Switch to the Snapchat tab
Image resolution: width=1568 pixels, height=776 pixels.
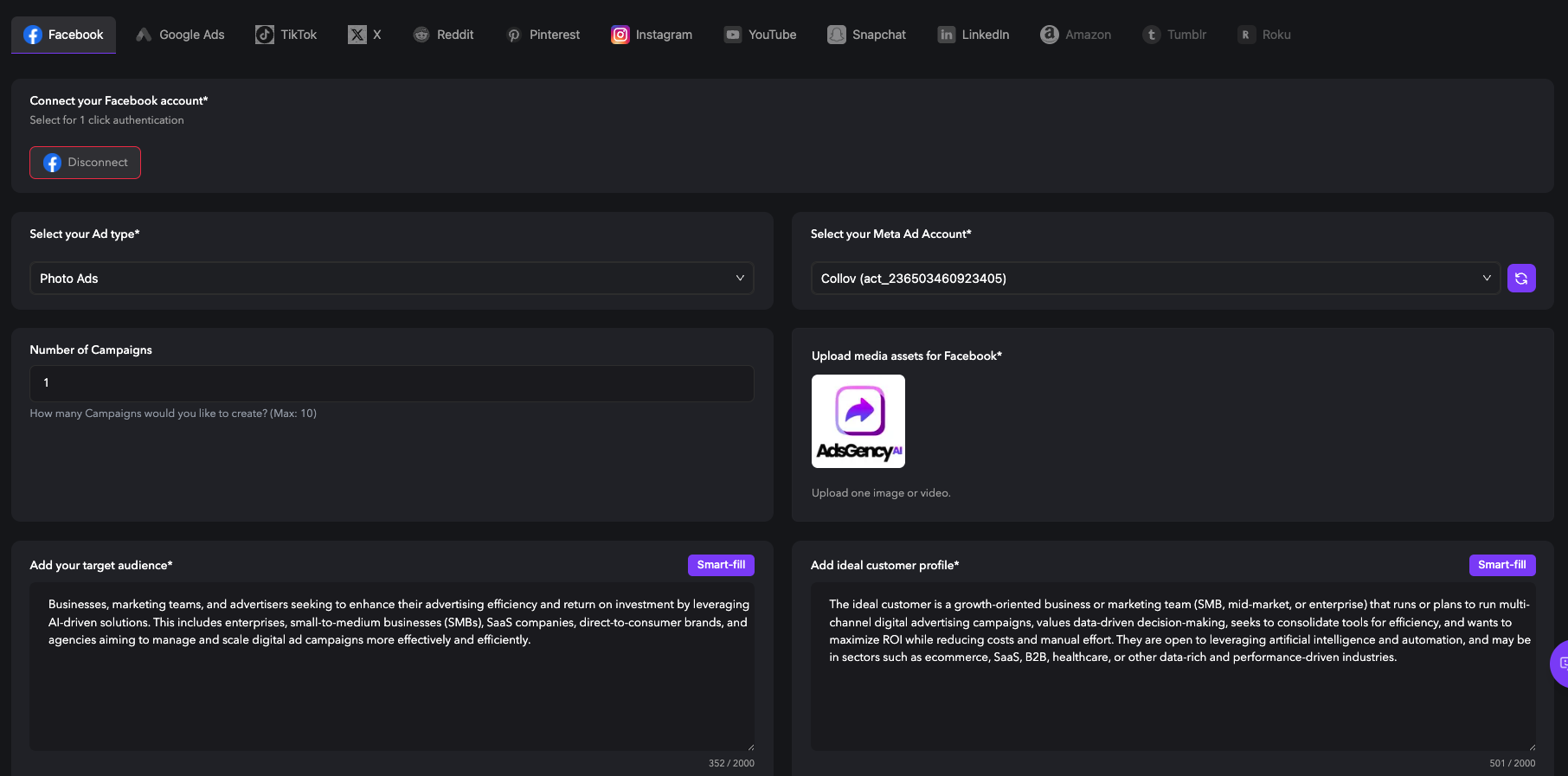[x=867, y=35]
